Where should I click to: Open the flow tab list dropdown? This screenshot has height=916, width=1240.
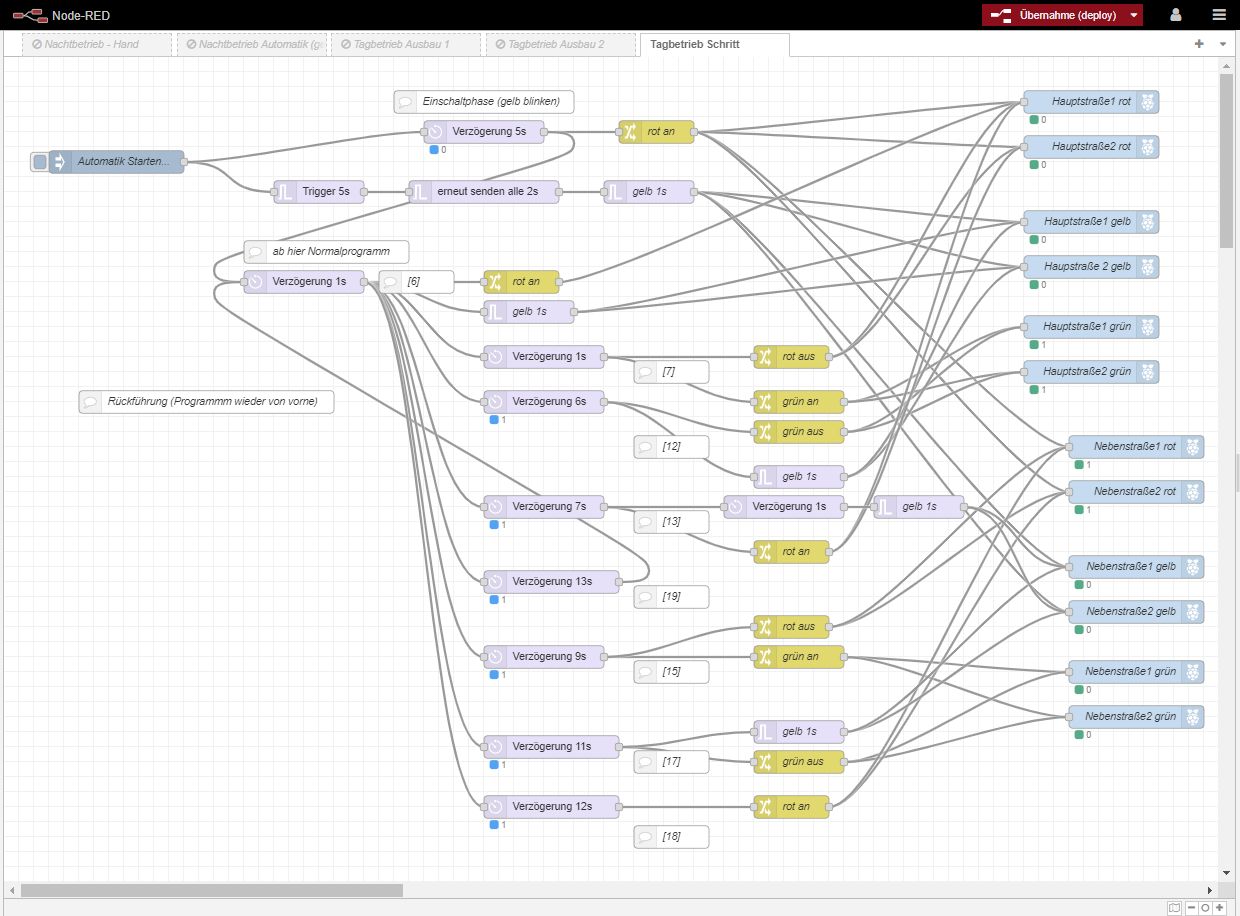[1223, 44]
